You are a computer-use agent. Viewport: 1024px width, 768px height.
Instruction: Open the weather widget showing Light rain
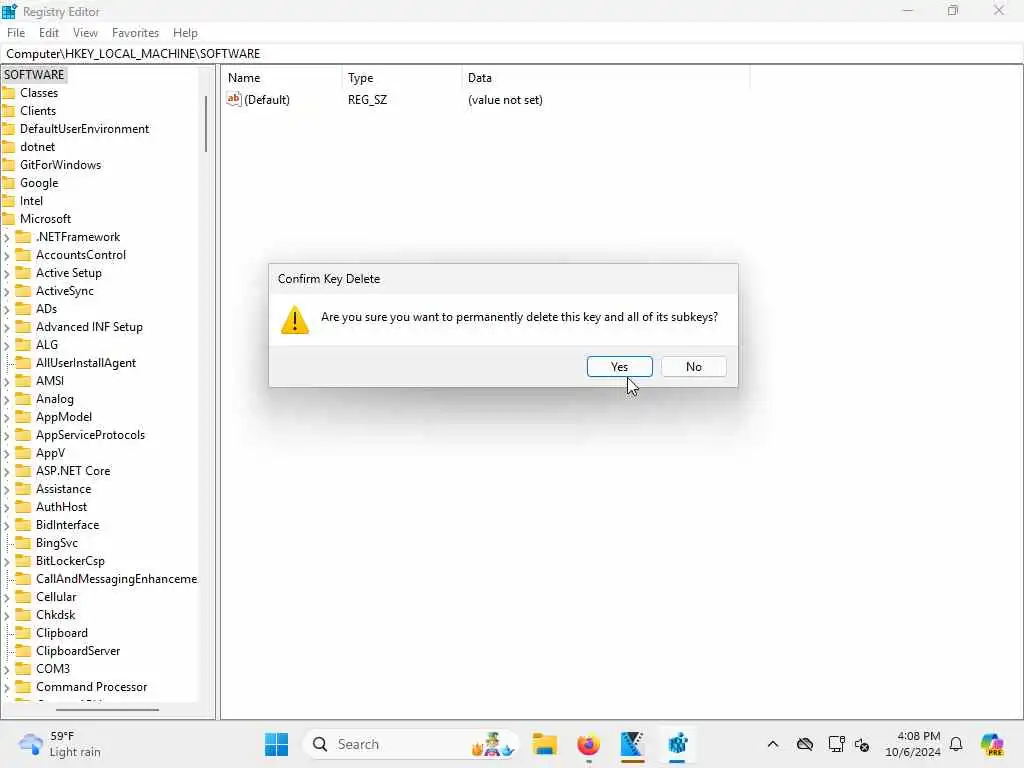[x=60, y=744]
